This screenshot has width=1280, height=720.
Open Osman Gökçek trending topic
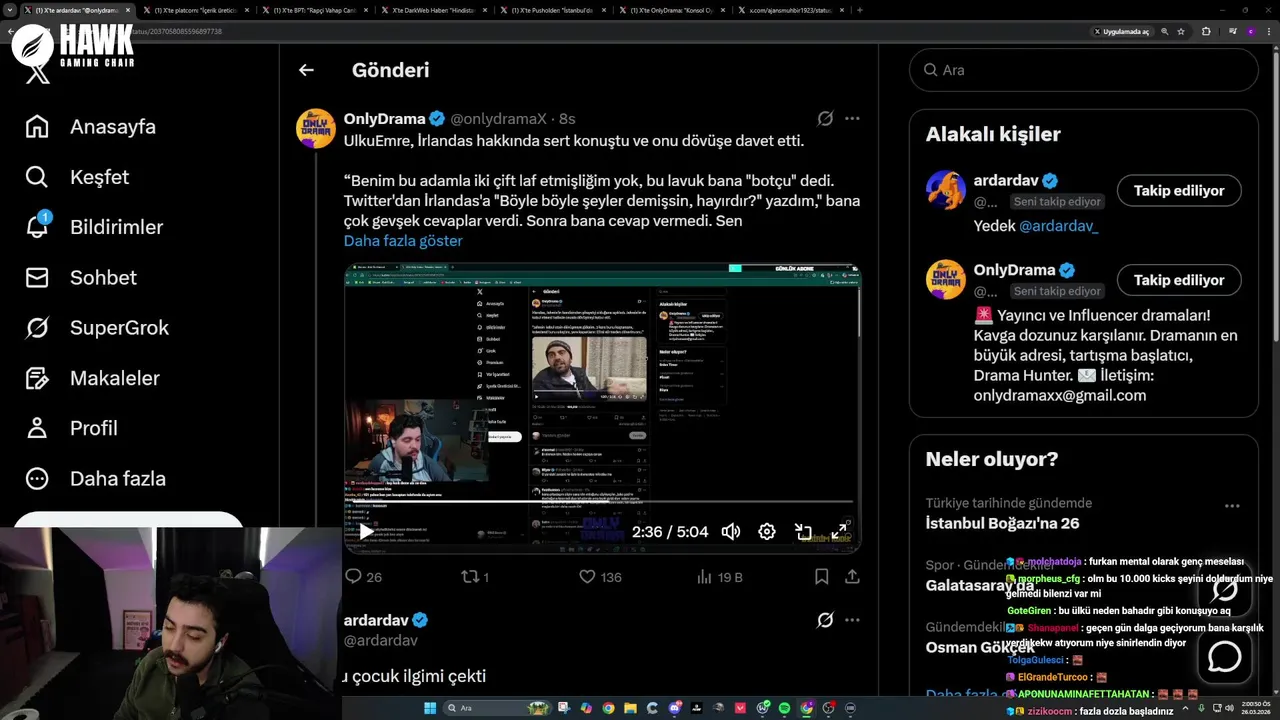coord(980,647)
